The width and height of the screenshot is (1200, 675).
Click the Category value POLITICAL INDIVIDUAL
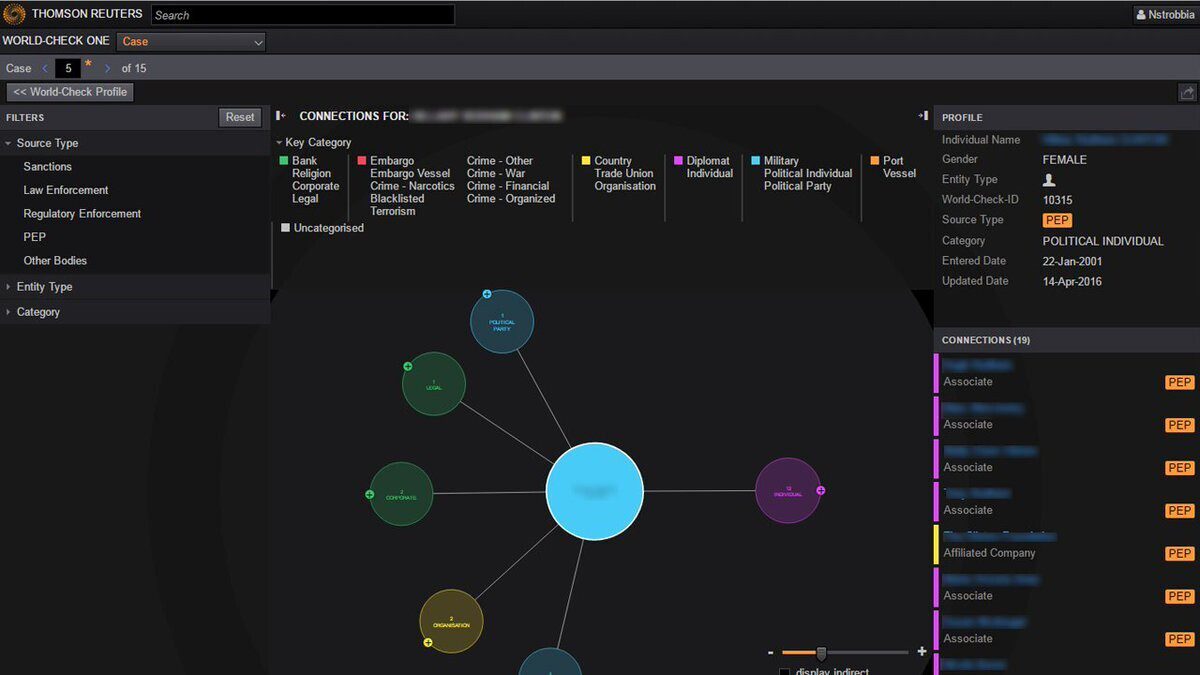point(1103,241)
